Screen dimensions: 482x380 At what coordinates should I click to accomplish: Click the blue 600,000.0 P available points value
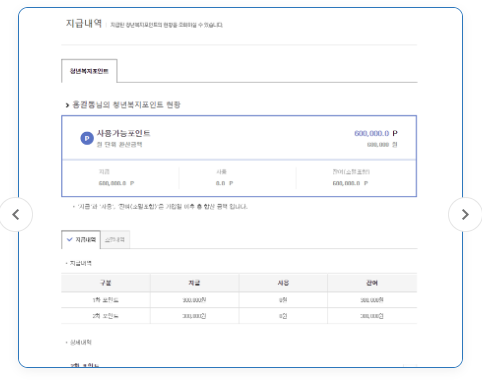tap(376, 133)
